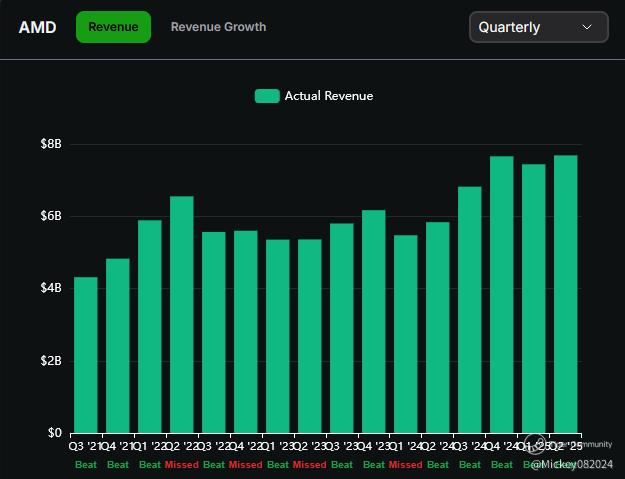Switch to the Revenue Growth tab
This screenshot has width=625, height=479.
(x=218, y=27)
